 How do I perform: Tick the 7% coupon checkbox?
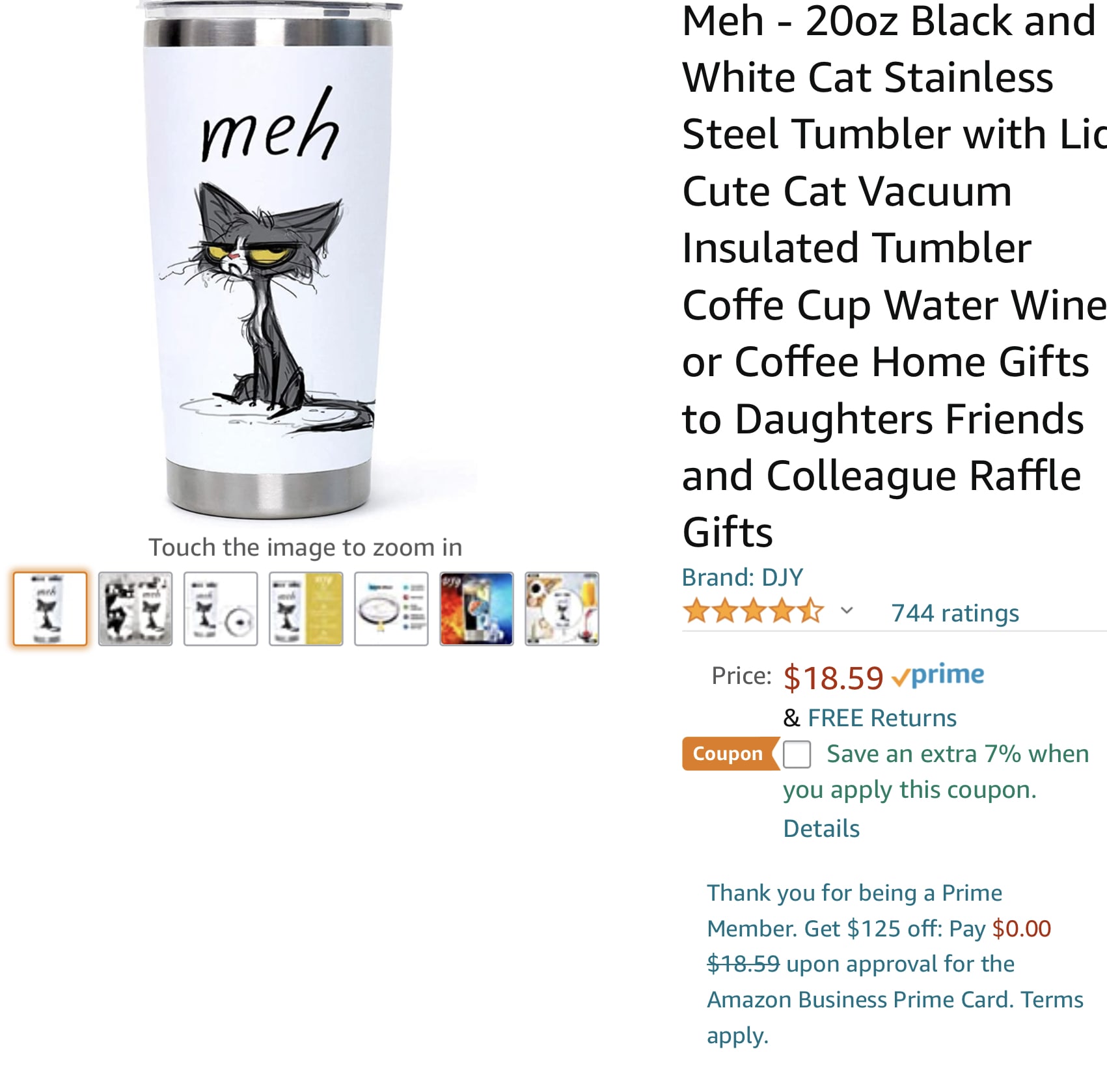[797, 754]
